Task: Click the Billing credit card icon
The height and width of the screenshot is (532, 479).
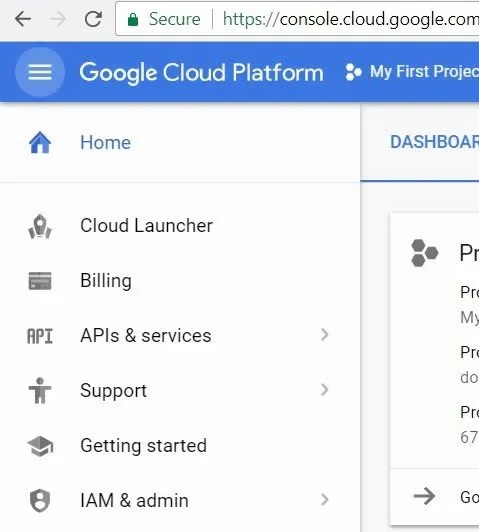Action: [x=40, y=281]
